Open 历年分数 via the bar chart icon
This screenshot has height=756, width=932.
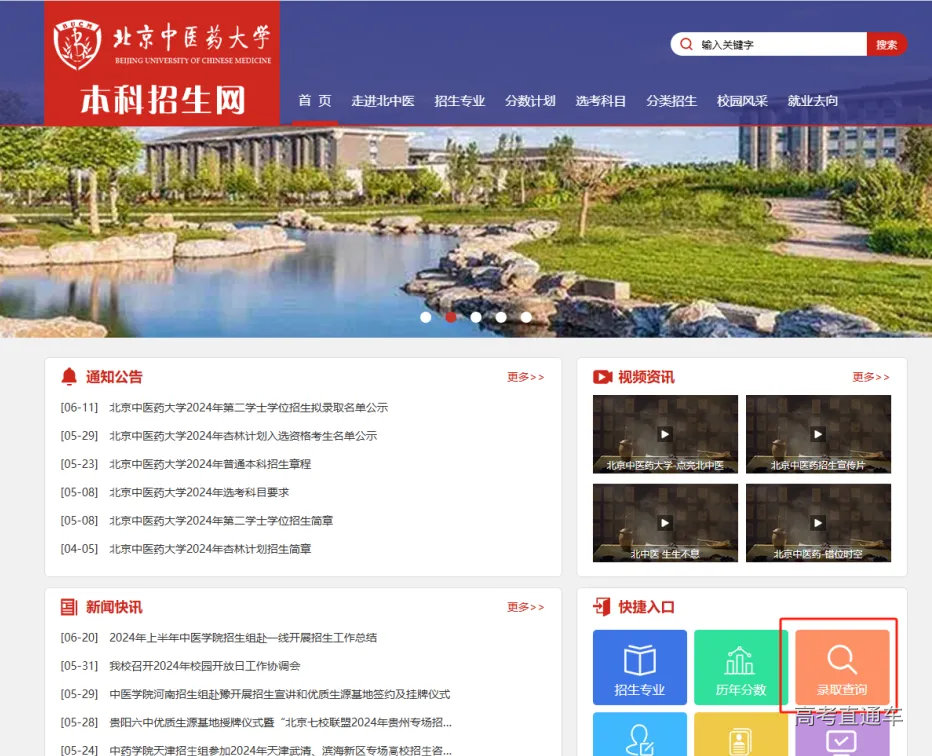(x=740, y=656)
